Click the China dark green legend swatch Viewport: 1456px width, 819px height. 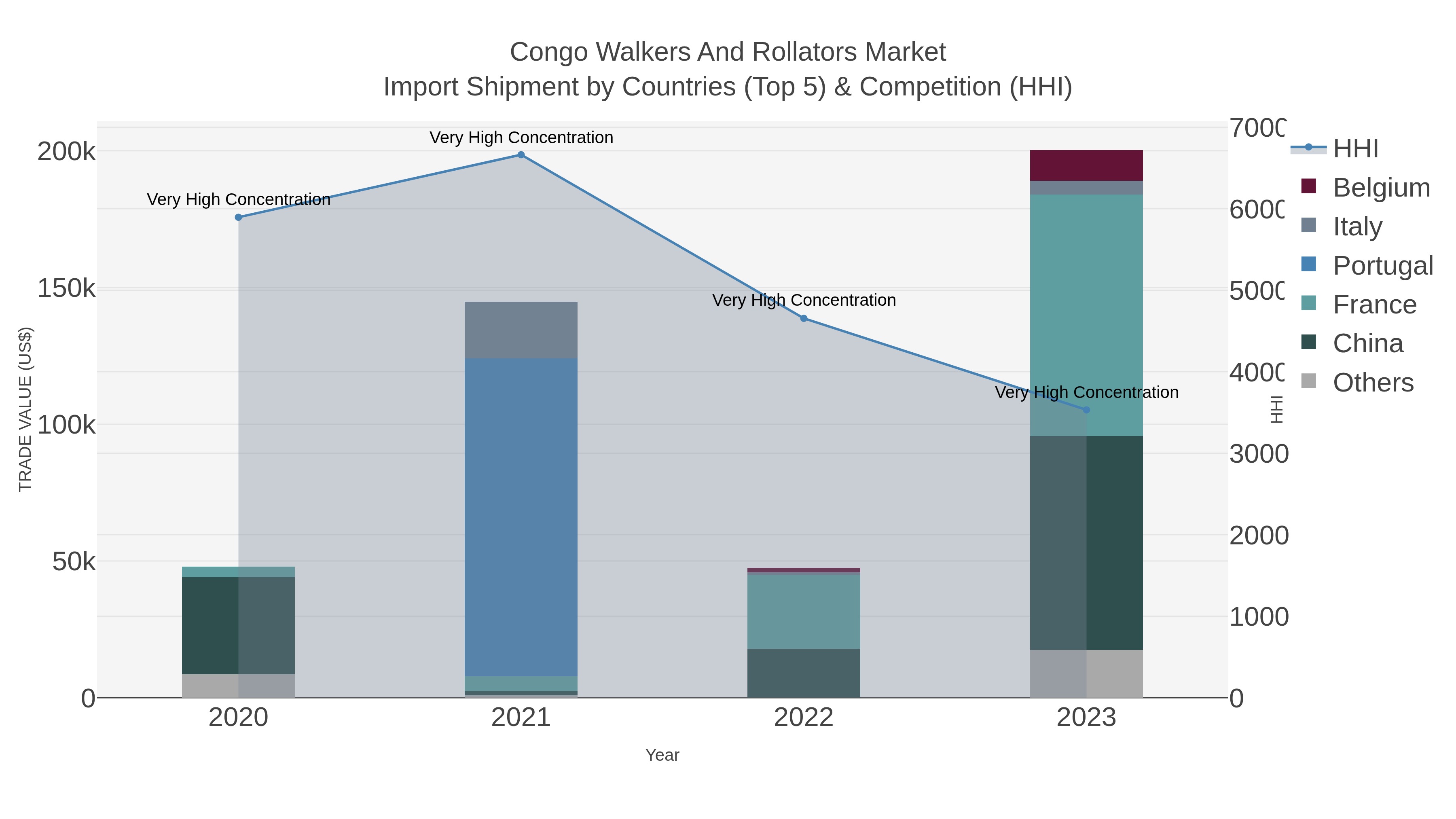1308,342
